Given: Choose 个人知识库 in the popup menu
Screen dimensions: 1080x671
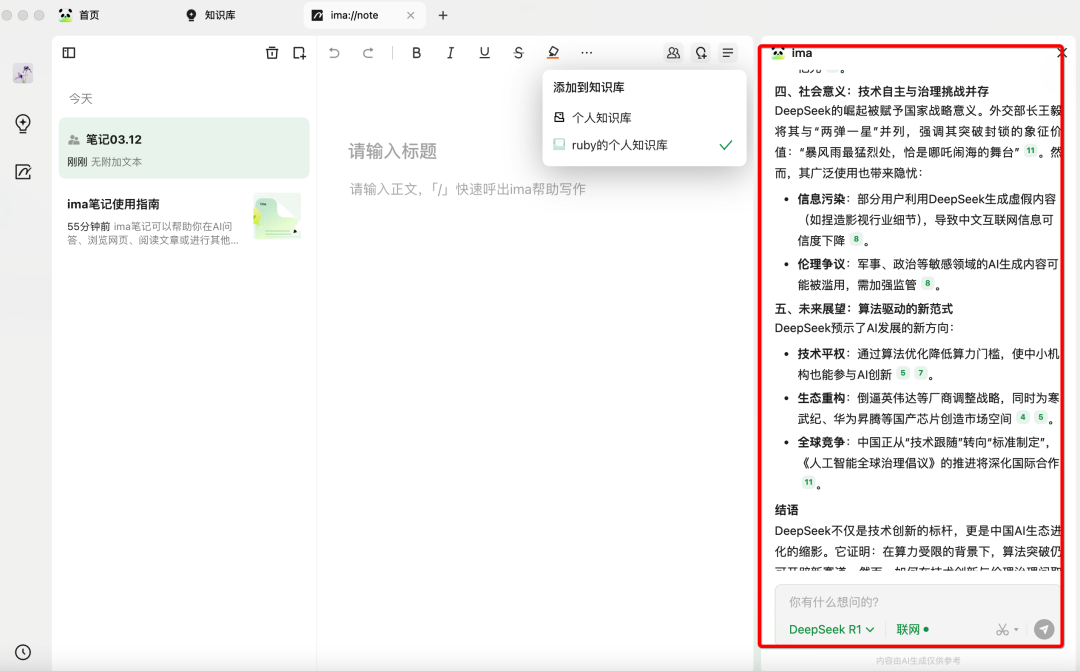Looking at the screenshot, I should click(x=644, y=118).
